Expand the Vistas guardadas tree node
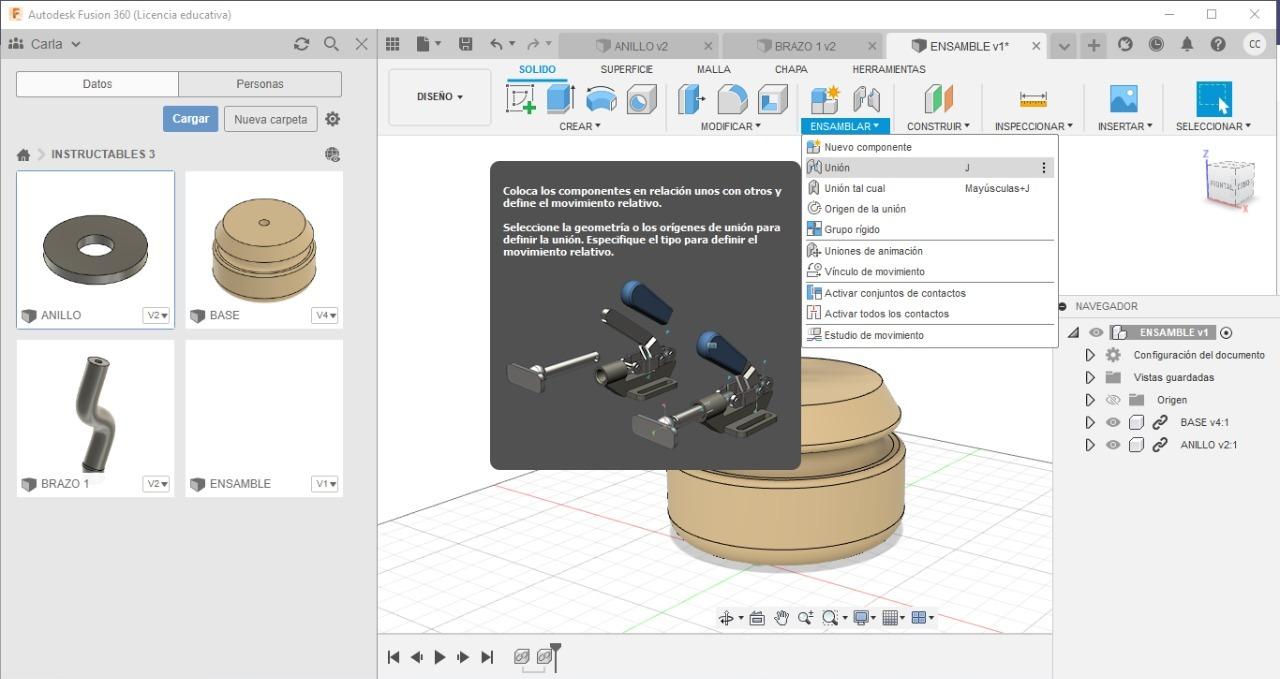 tap(1090, 377)
